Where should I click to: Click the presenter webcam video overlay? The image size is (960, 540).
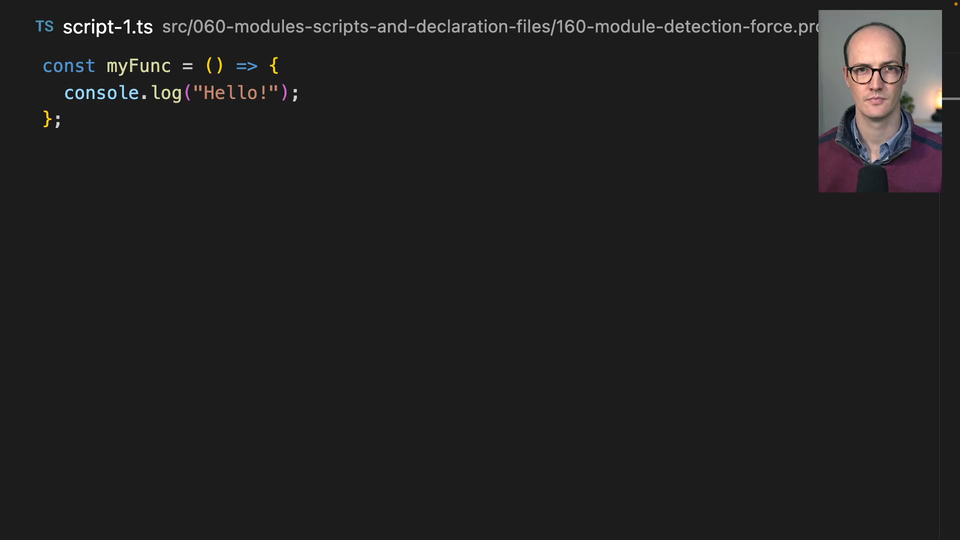pyautogui.click(x=879, y=101)
